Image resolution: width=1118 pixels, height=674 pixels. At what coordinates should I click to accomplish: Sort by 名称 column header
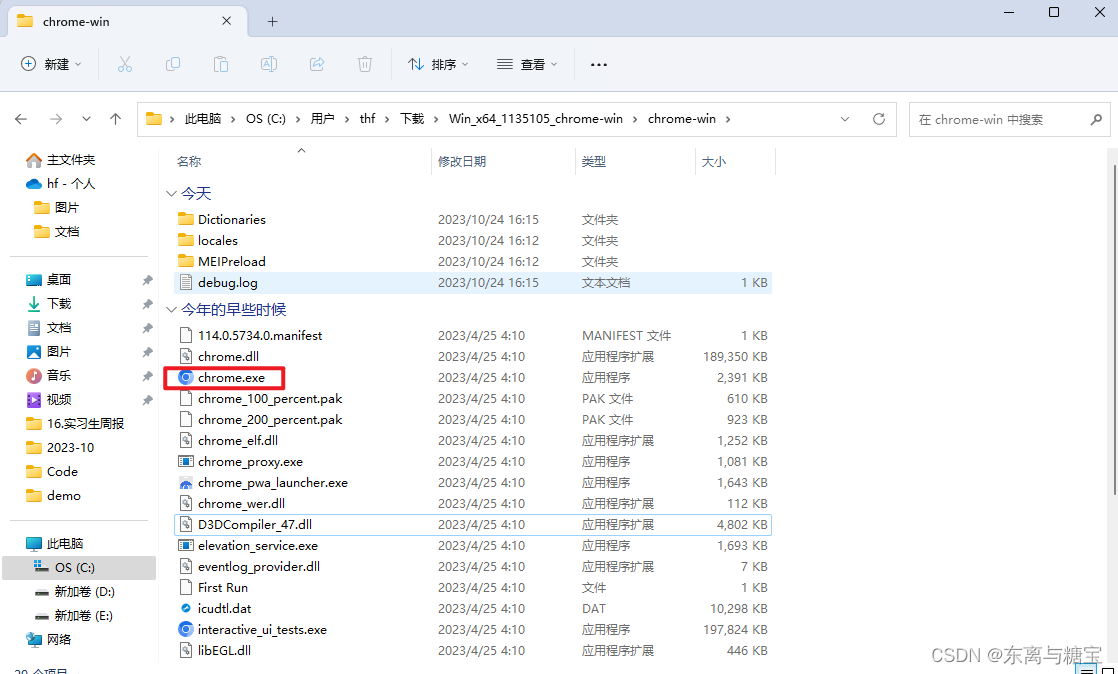pos(189,162)
